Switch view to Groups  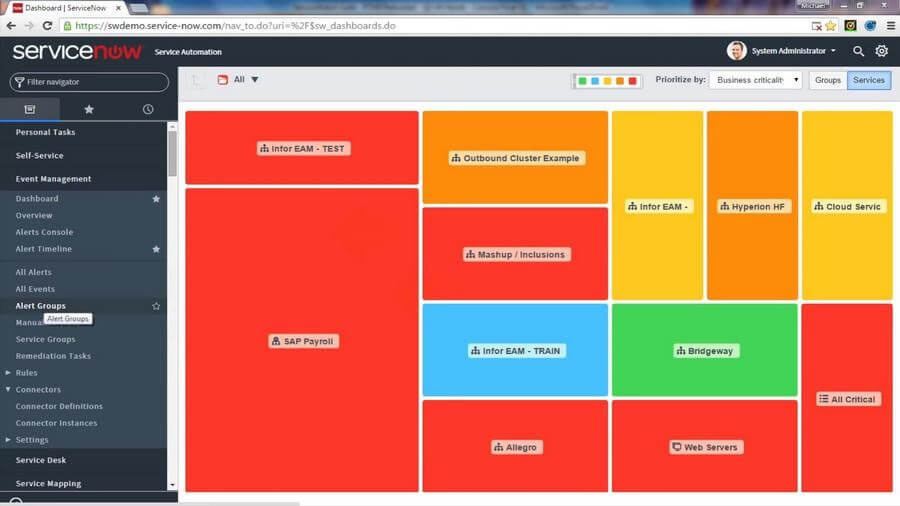click(828, 80)
